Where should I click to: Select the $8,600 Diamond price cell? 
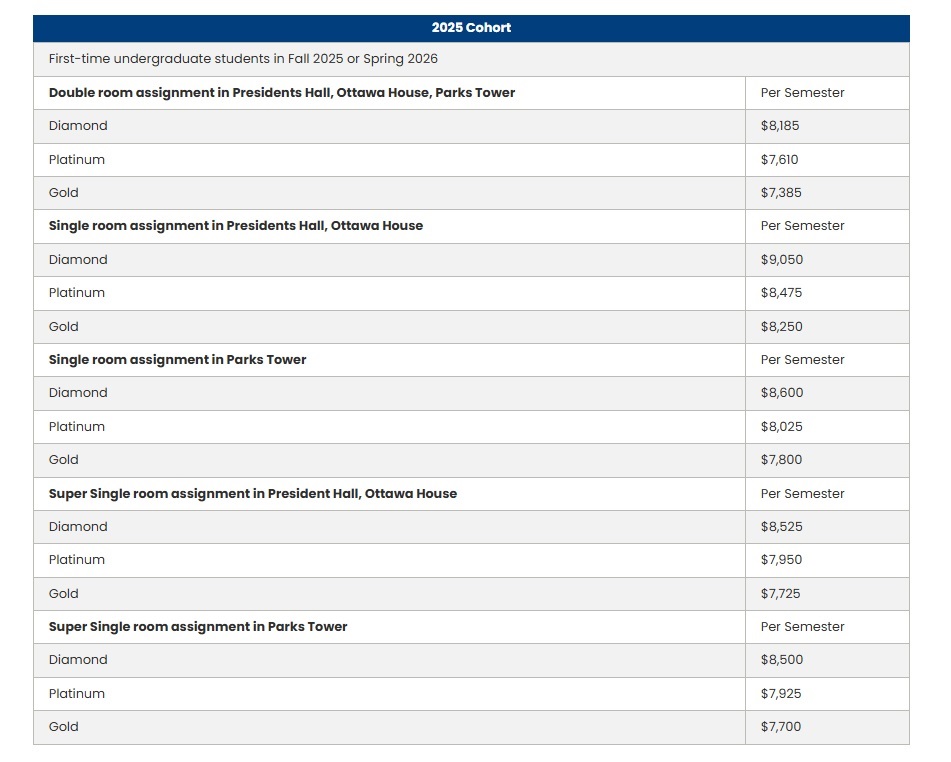782,393
